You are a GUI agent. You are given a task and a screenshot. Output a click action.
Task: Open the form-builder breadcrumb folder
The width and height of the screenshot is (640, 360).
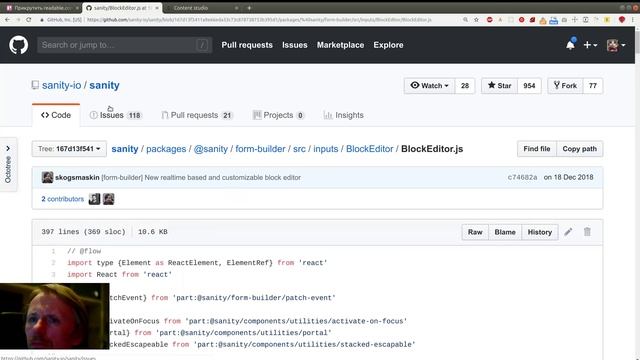pyautogui.click(x=260, y=149)
